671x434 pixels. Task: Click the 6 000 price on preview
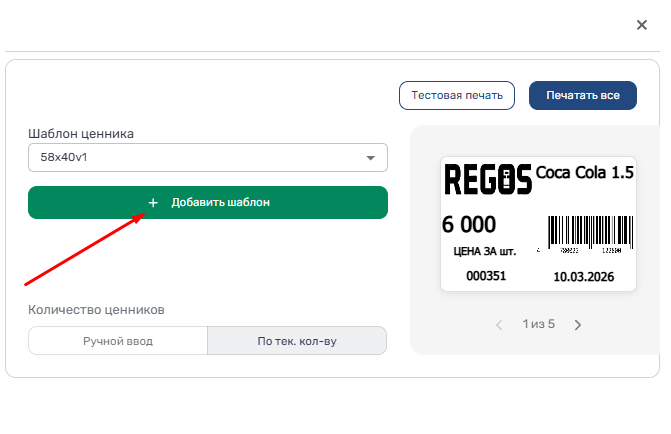coord(469,226)
